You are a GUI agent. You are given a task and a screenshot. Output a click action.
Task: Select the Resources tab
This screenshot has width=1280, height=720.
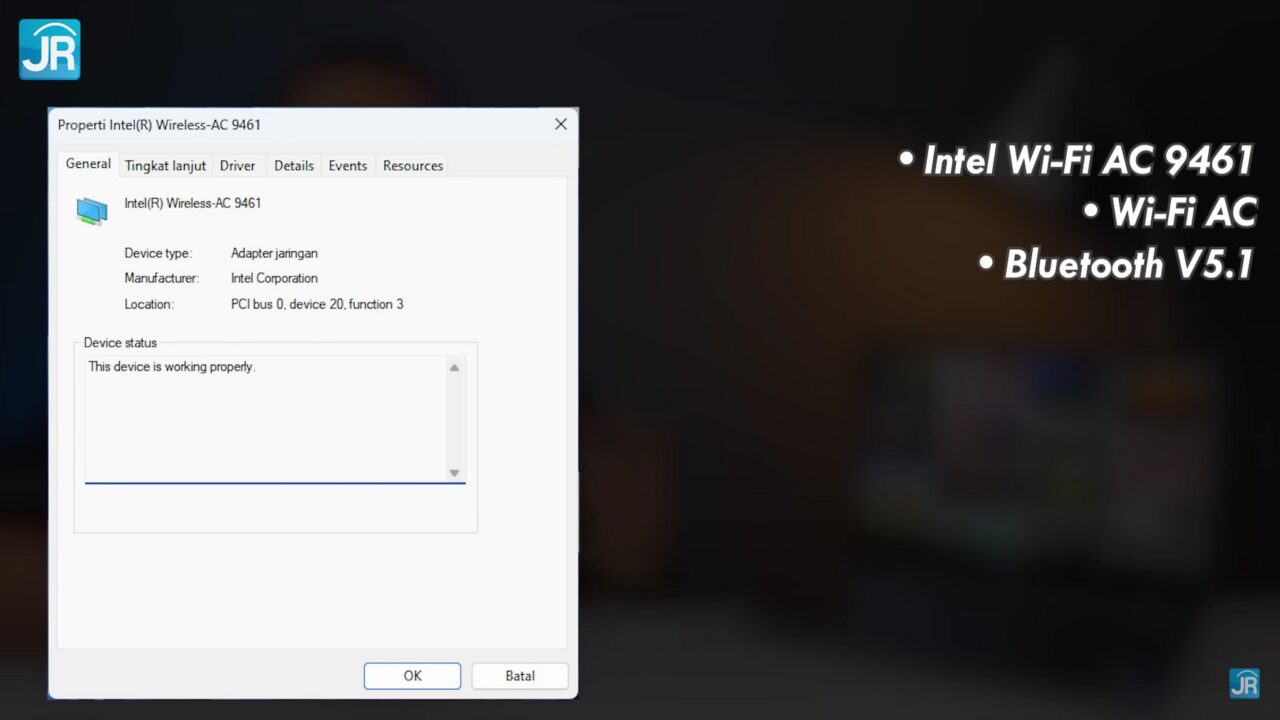tap(413, 166)
